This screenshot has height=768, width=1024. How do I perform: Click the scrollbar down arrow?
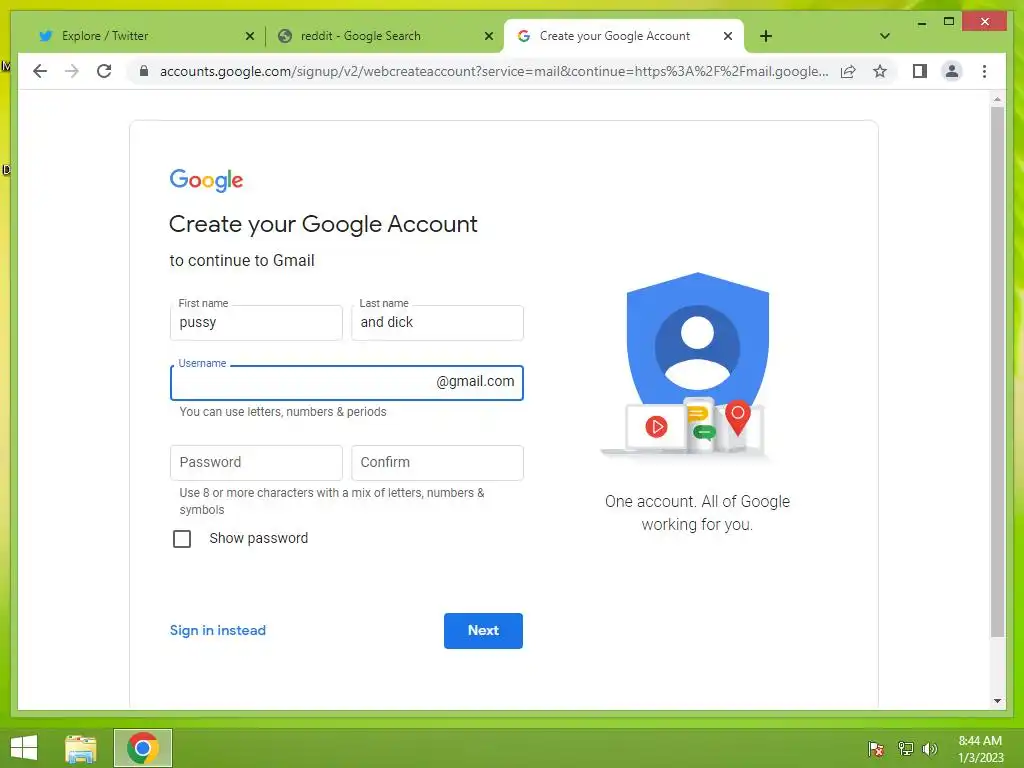pyautogui.click(x=997, y=701)
